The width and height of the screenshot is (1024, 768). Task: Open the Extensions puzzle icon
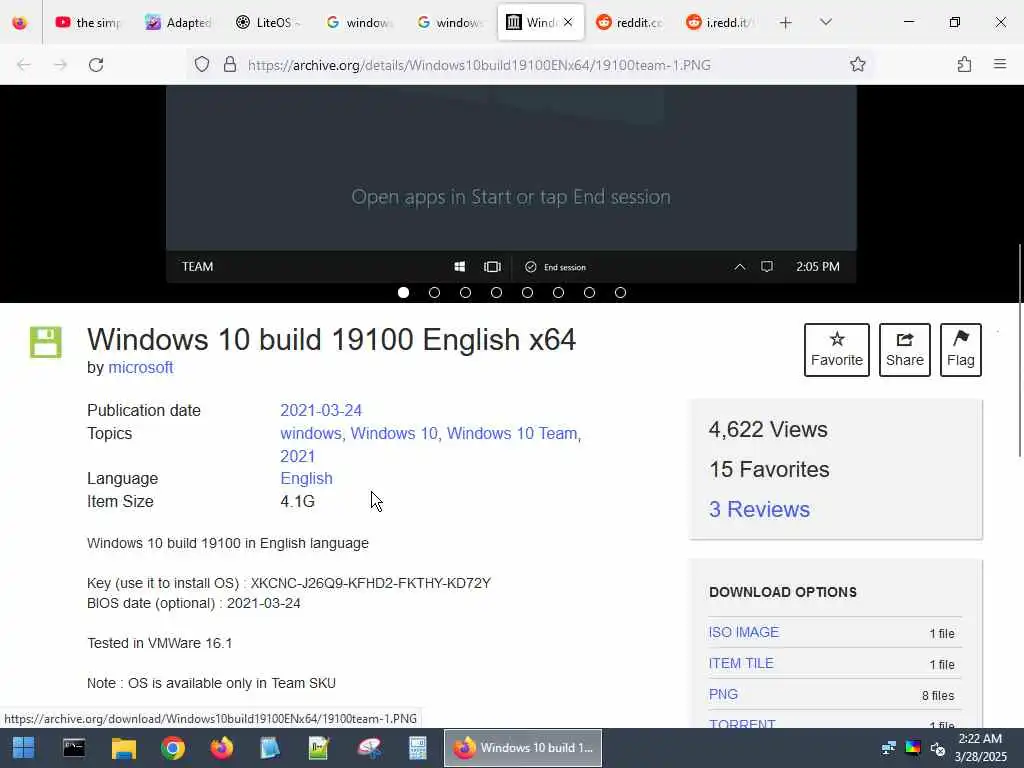[x=964, y=64]
